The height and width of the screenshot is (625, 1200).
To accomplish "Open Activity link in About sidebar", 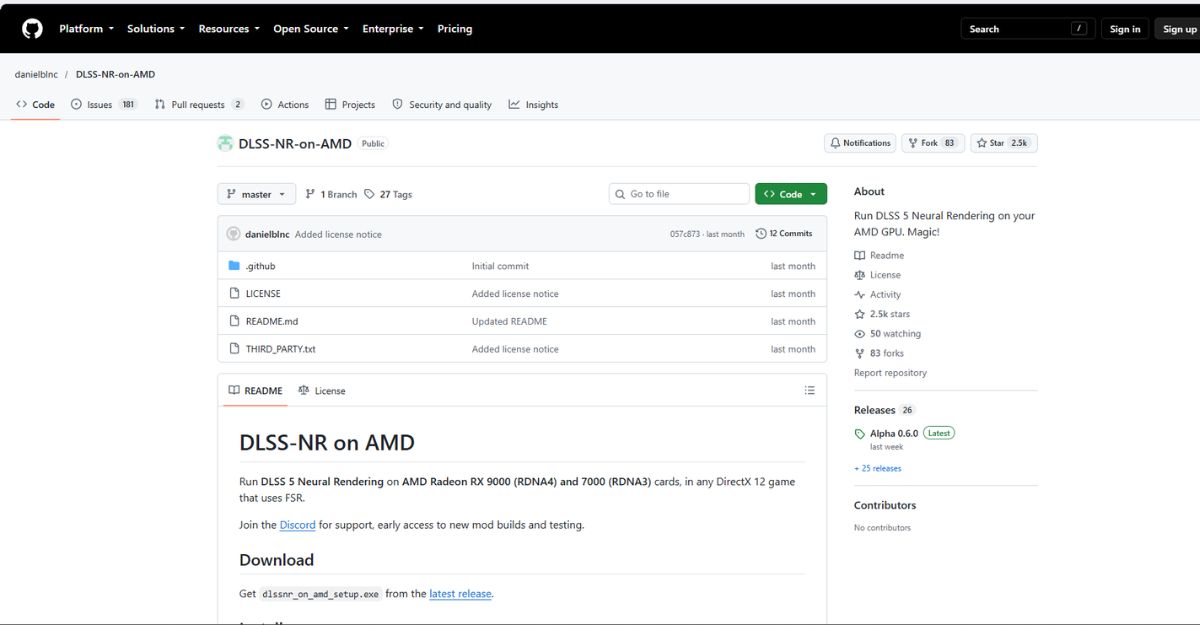I will [877, 295].
